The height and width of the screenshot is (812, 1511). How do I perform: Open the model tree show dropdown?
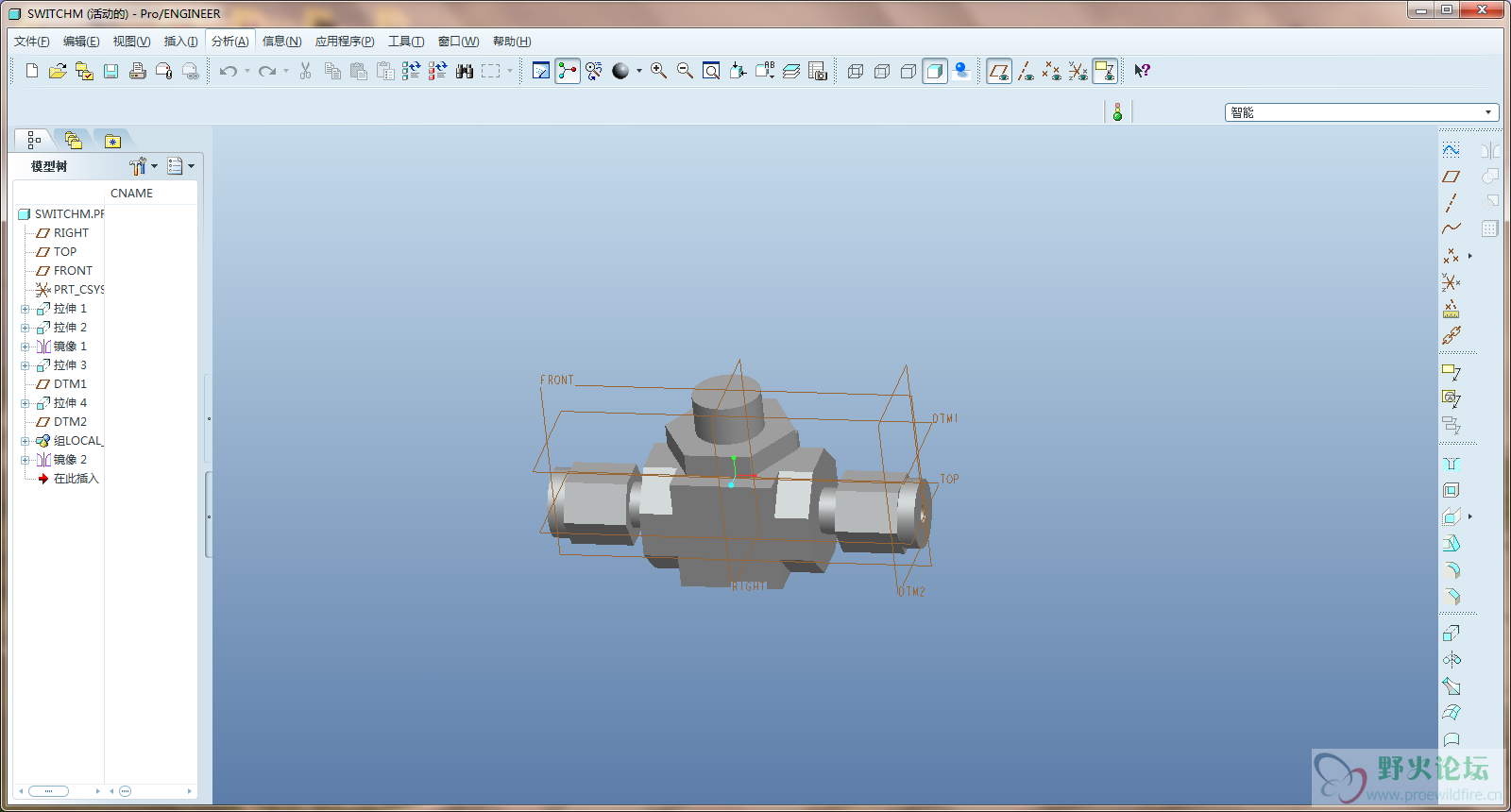(180, 166)
